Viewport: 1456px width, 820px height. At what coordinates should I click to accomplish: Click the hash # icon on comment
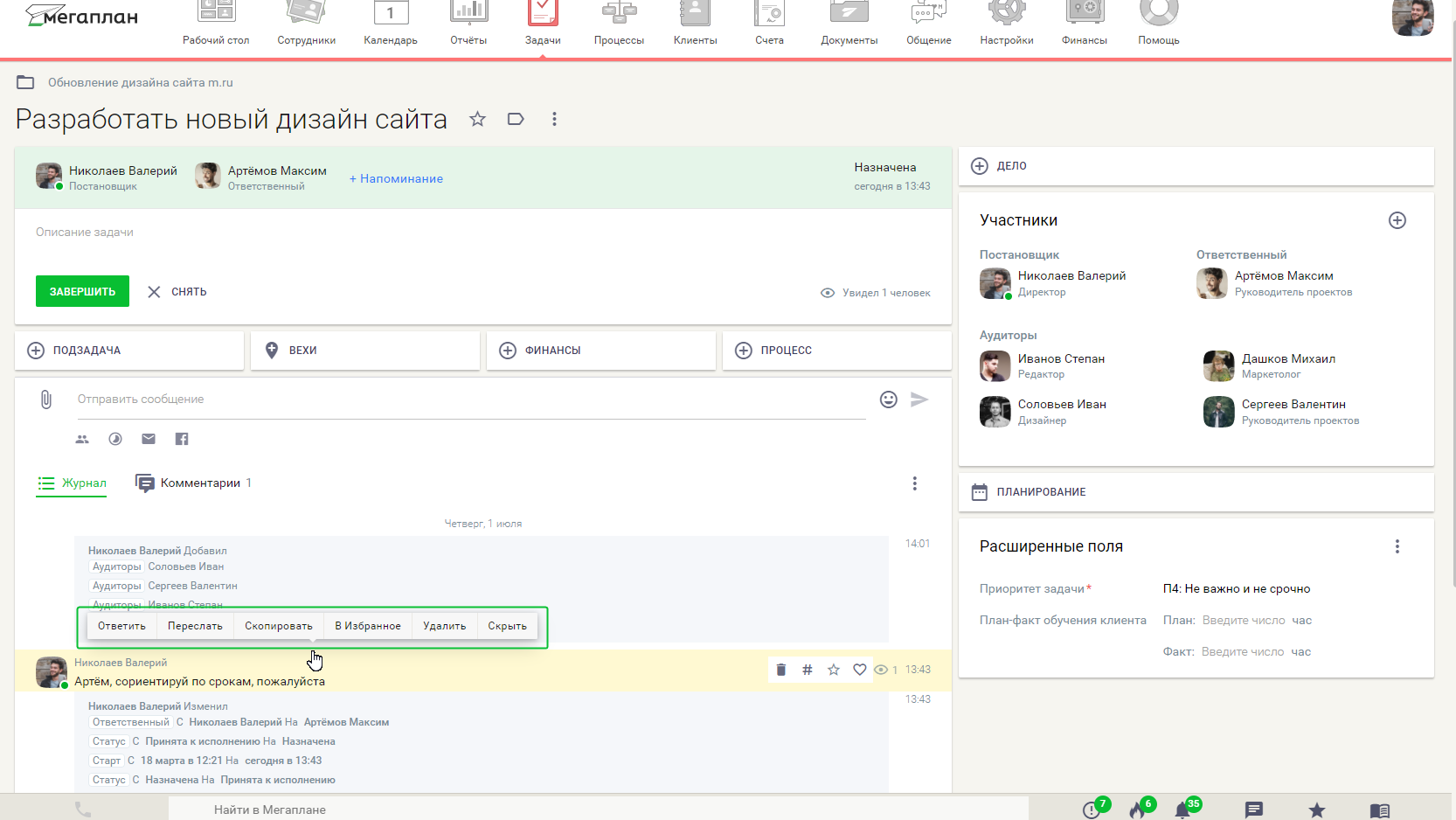tap(808, 670)
